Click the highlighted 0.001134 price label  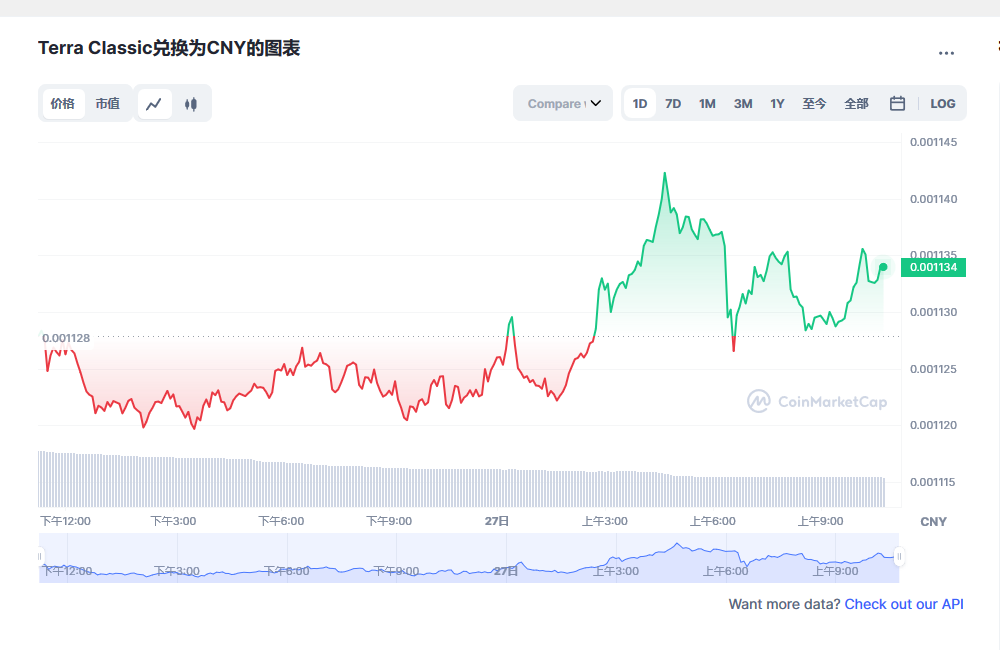932,267
